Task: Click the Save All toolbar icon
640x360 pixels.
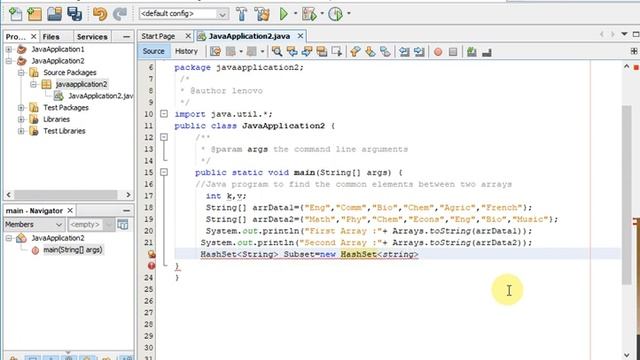Action: [x=75, y=14]
